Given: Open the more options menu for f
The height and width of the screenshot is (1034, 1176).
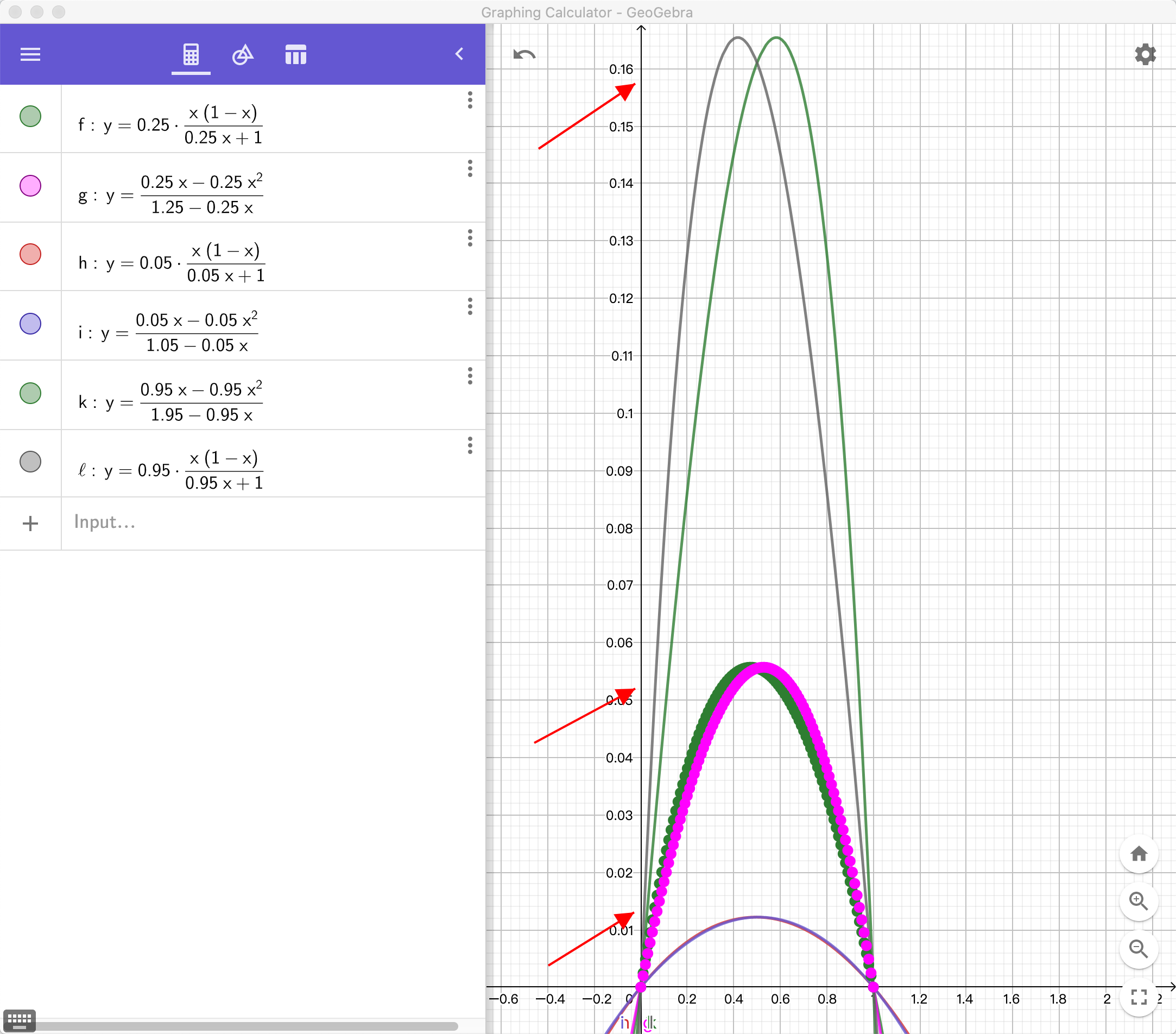Looking at the screenshot, I should (x=470, y=100).
